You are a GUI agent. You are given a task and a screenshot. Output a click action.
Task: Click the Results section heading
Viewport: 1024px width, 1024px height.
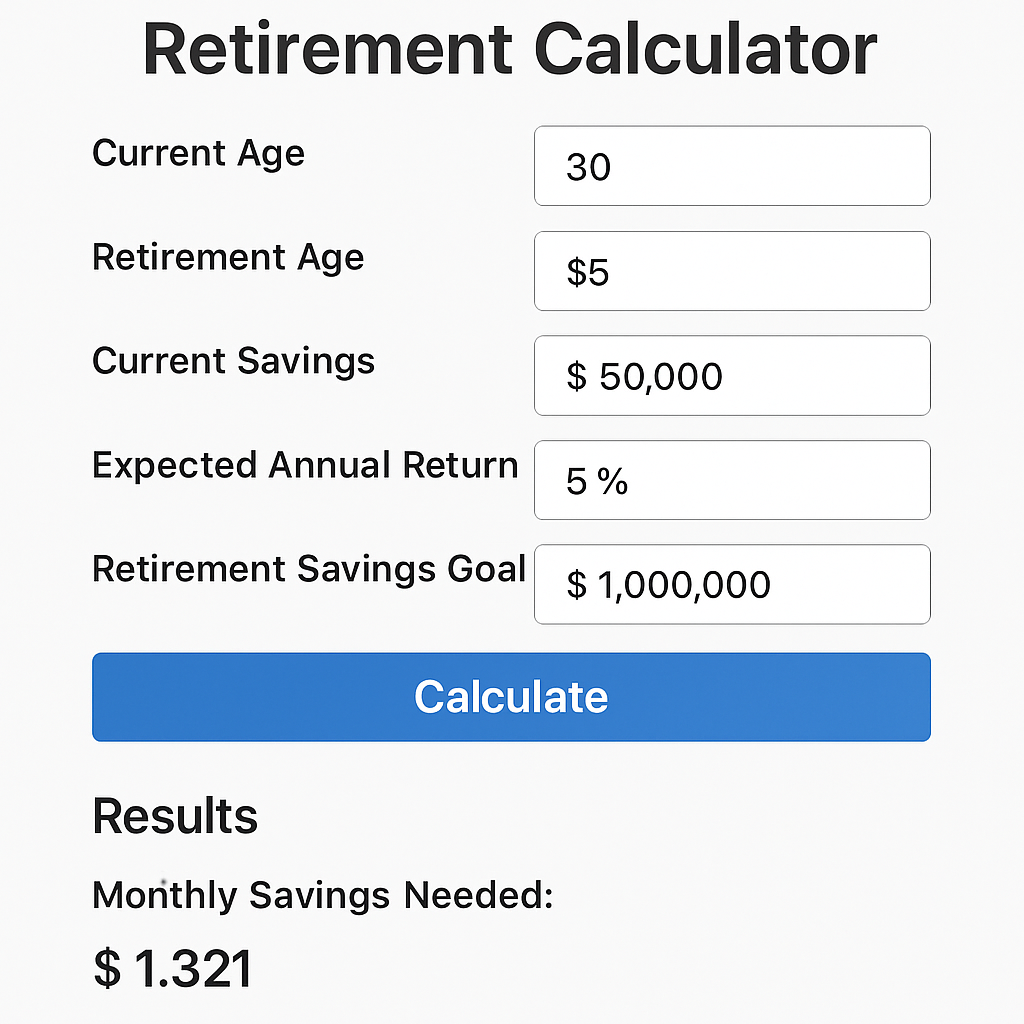click(x=175, y=816)
